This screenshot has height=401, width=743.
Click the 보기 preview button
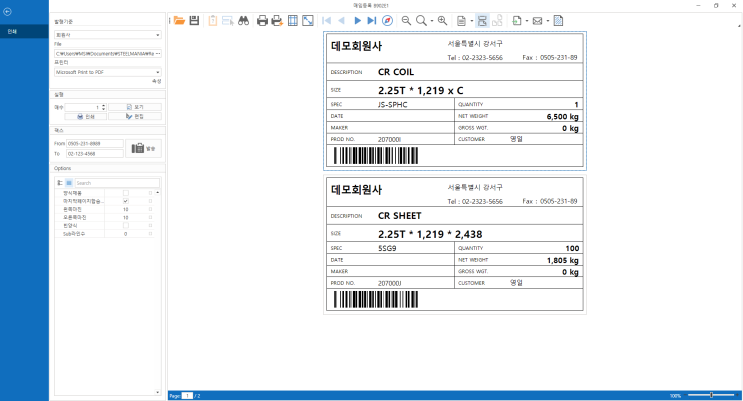coord(135,107)
